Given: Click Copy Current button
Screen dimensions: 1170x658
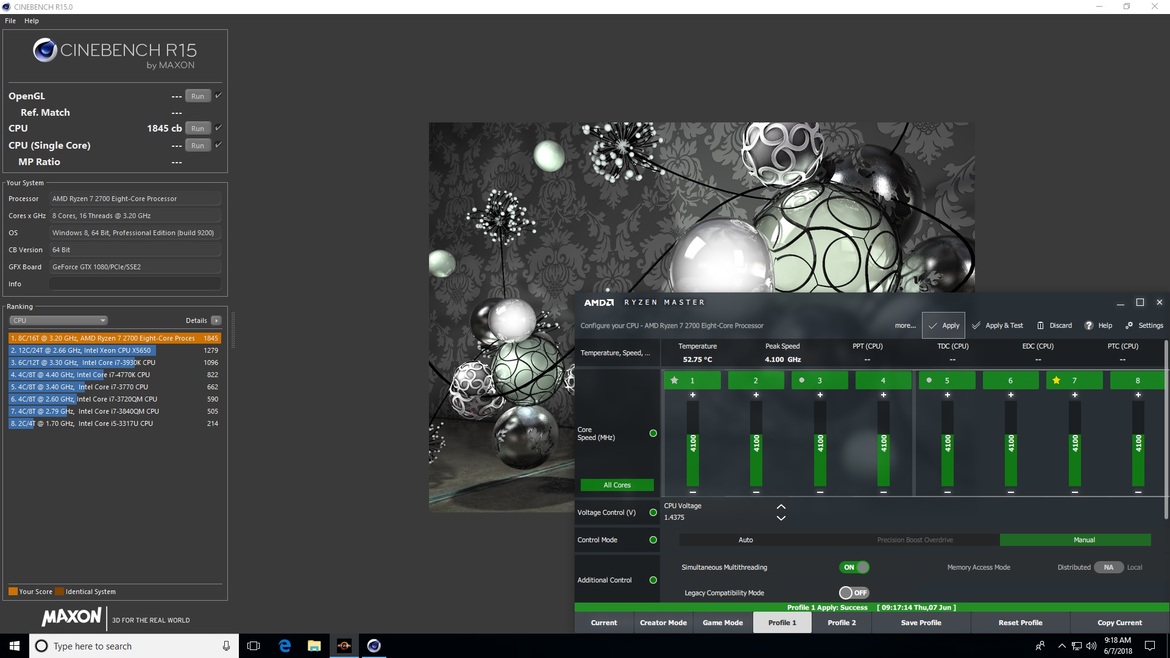Looking at the screenshot, I should coord(1119,623).
